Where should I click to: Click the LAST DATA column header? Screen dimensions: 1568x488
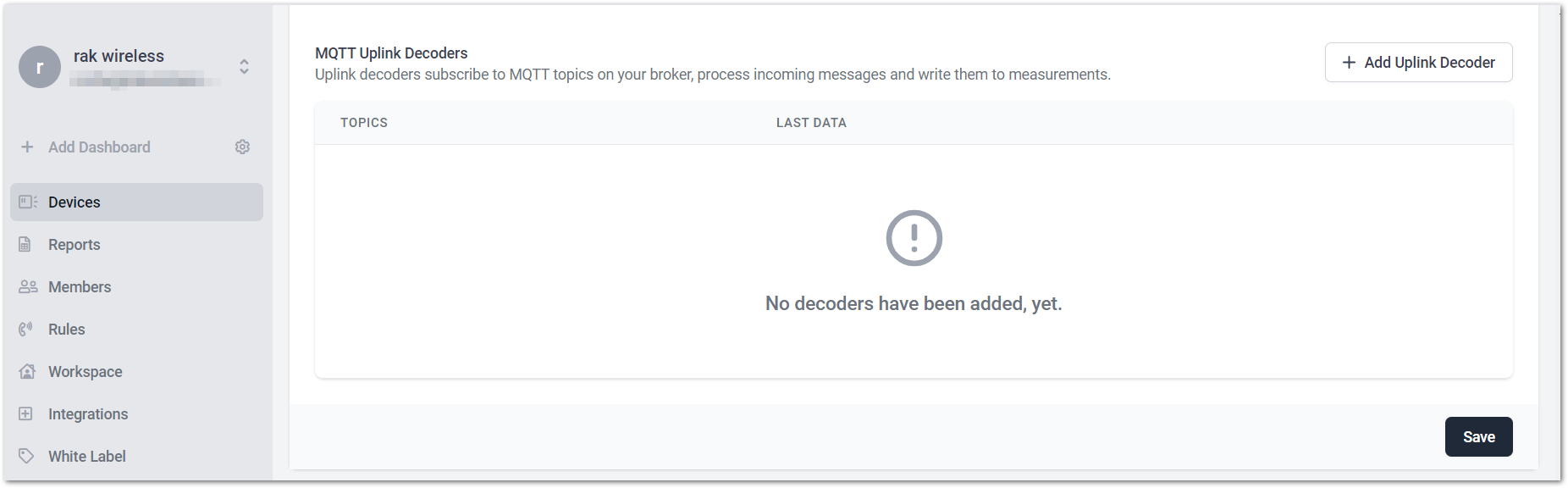[811, 123]
